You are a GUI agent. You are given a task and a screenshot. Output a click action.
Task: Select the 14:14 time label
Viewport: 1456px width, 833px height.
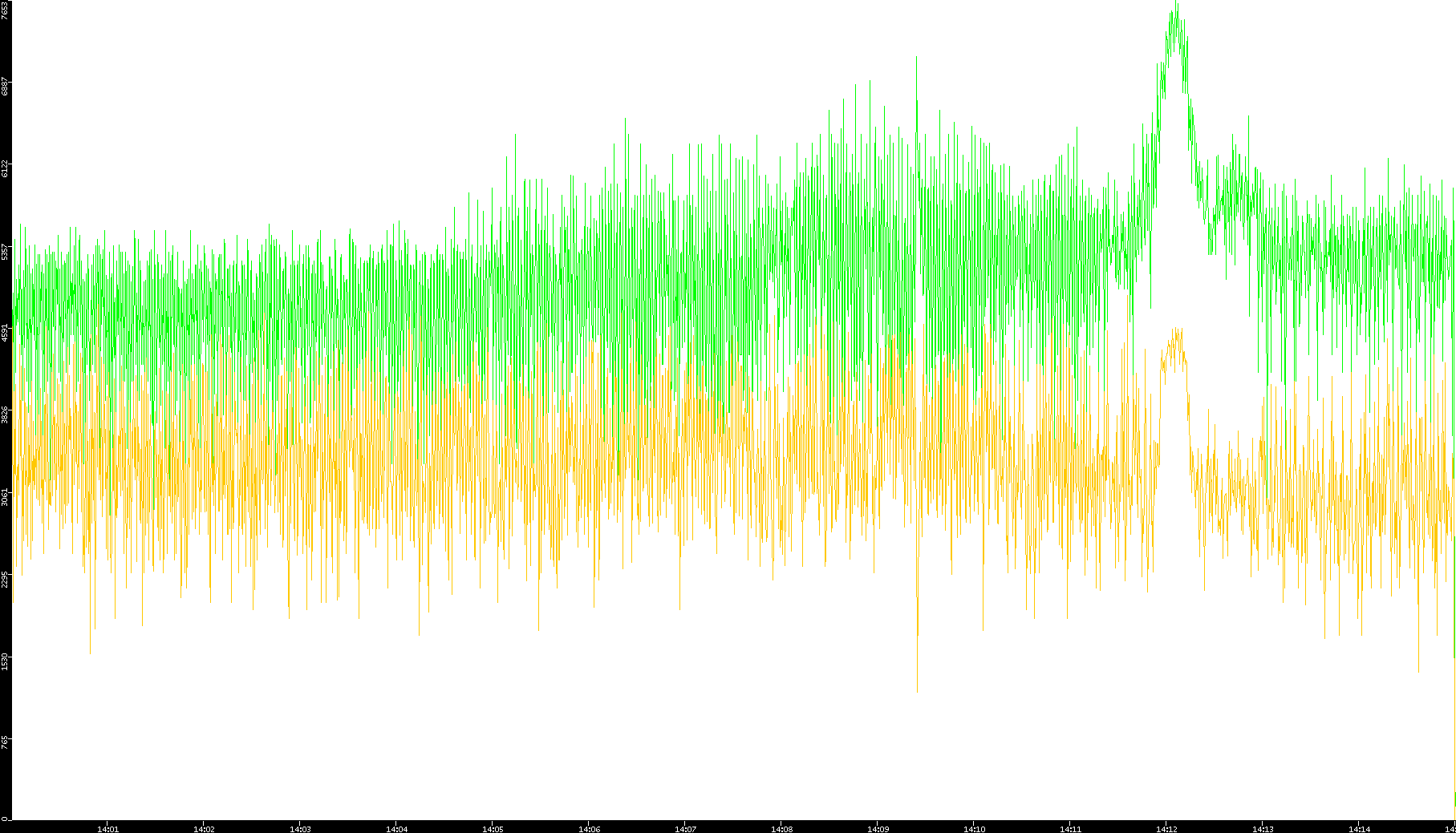pyautogui.click(x=1360, y=828)
